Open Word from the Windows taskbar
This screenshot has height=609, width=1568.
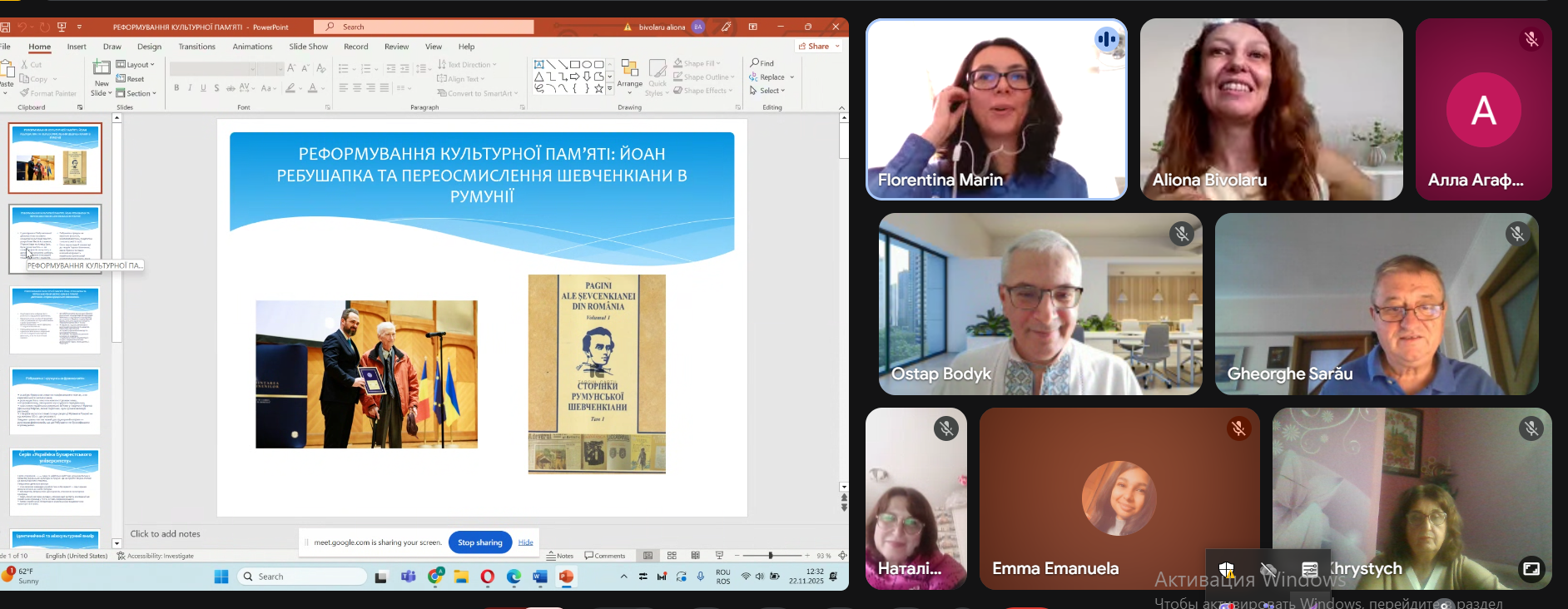pyautogui.click(x=540, y=577)
